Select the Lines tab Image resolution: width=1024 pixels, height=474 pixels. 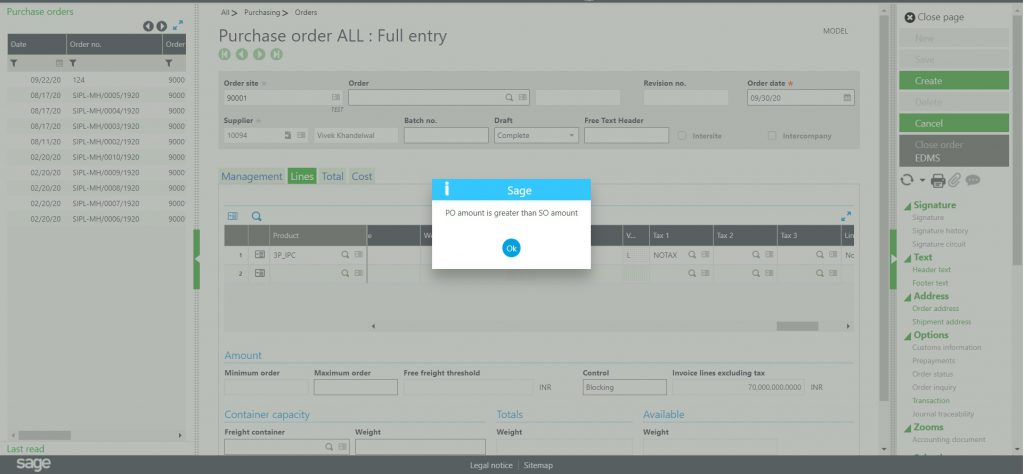tap(302, 176)
